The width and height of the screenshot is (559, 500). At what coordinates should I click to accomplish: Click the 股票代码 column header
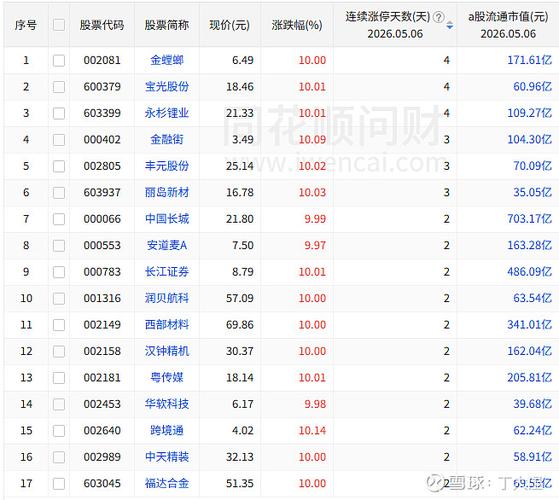click(102, 25)
